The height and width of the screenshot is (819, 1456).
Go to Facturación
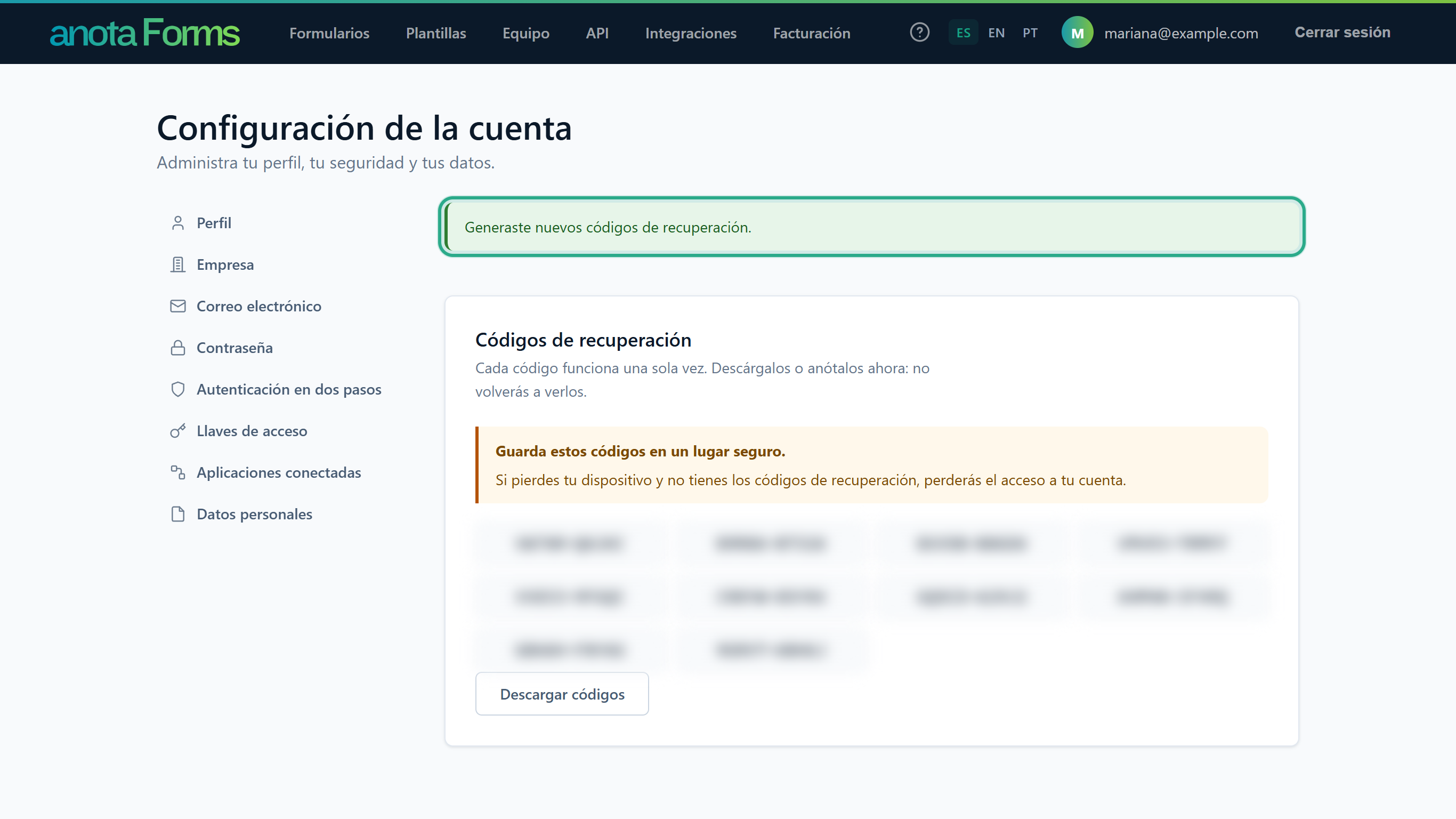[812, 33]
